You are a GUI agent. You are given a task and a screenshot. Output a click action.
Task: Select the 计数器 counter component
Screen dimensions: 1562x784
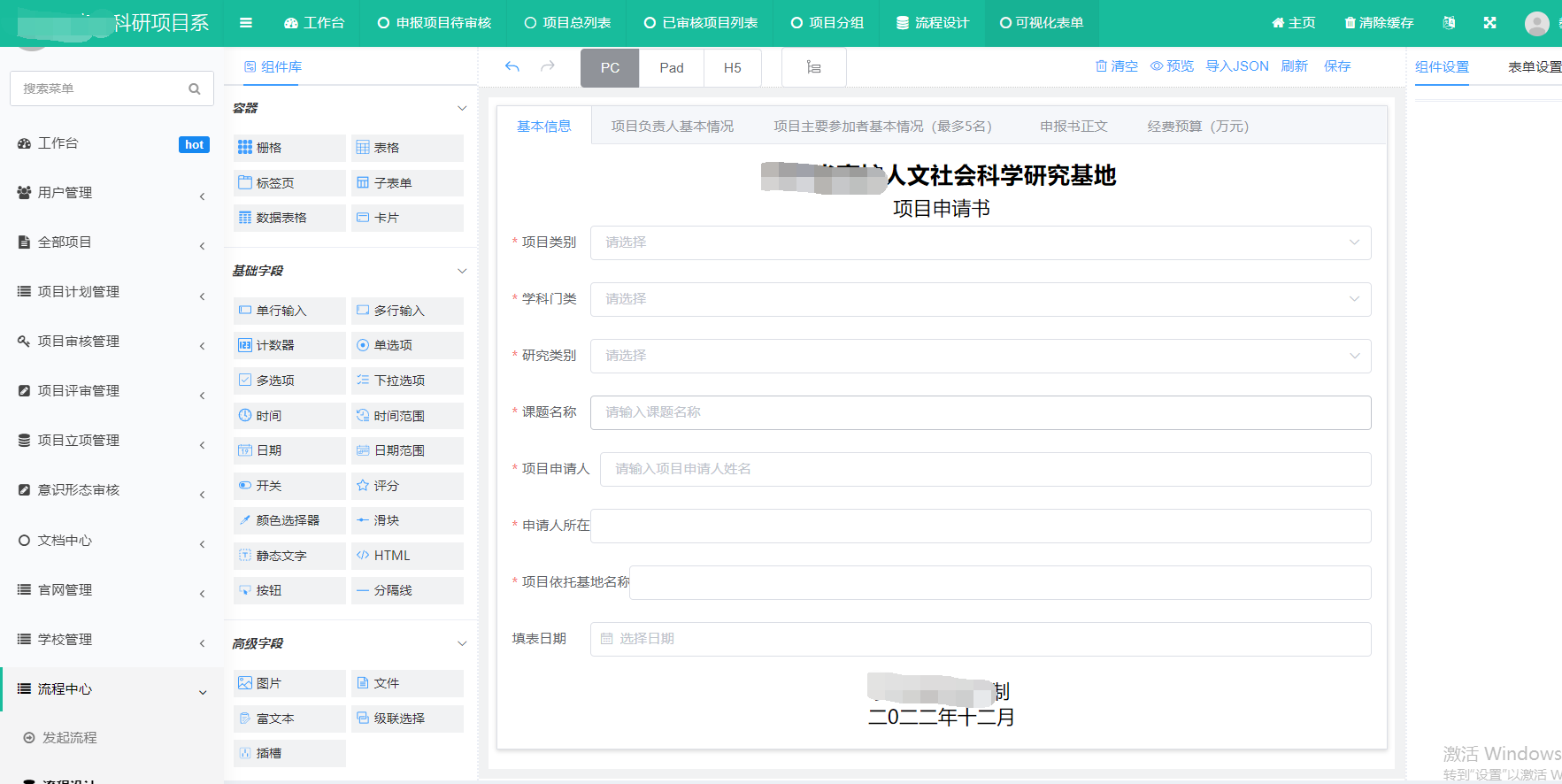(x=289, y=345)
